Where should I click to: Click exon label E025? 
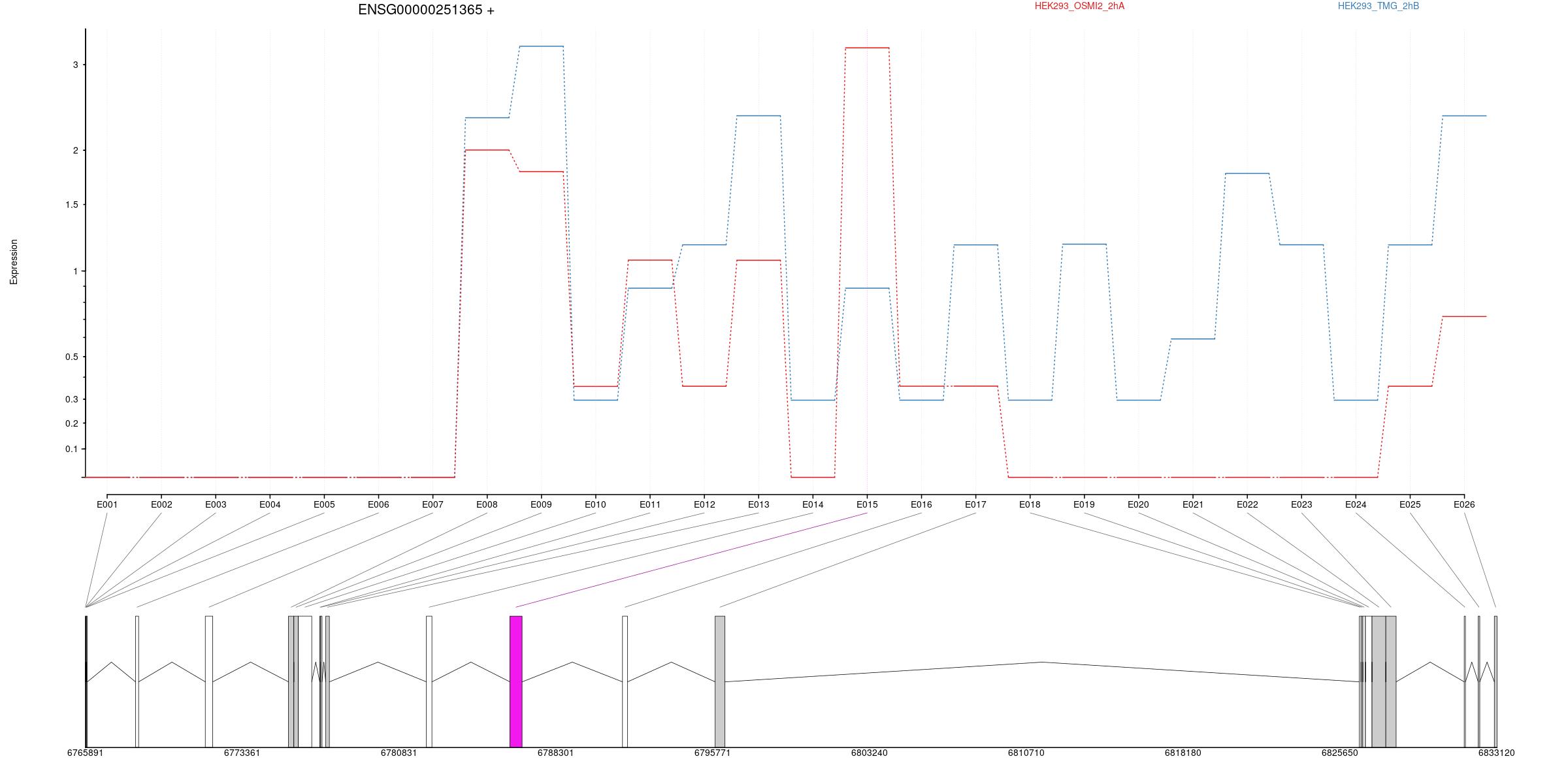click(1410, 504)
